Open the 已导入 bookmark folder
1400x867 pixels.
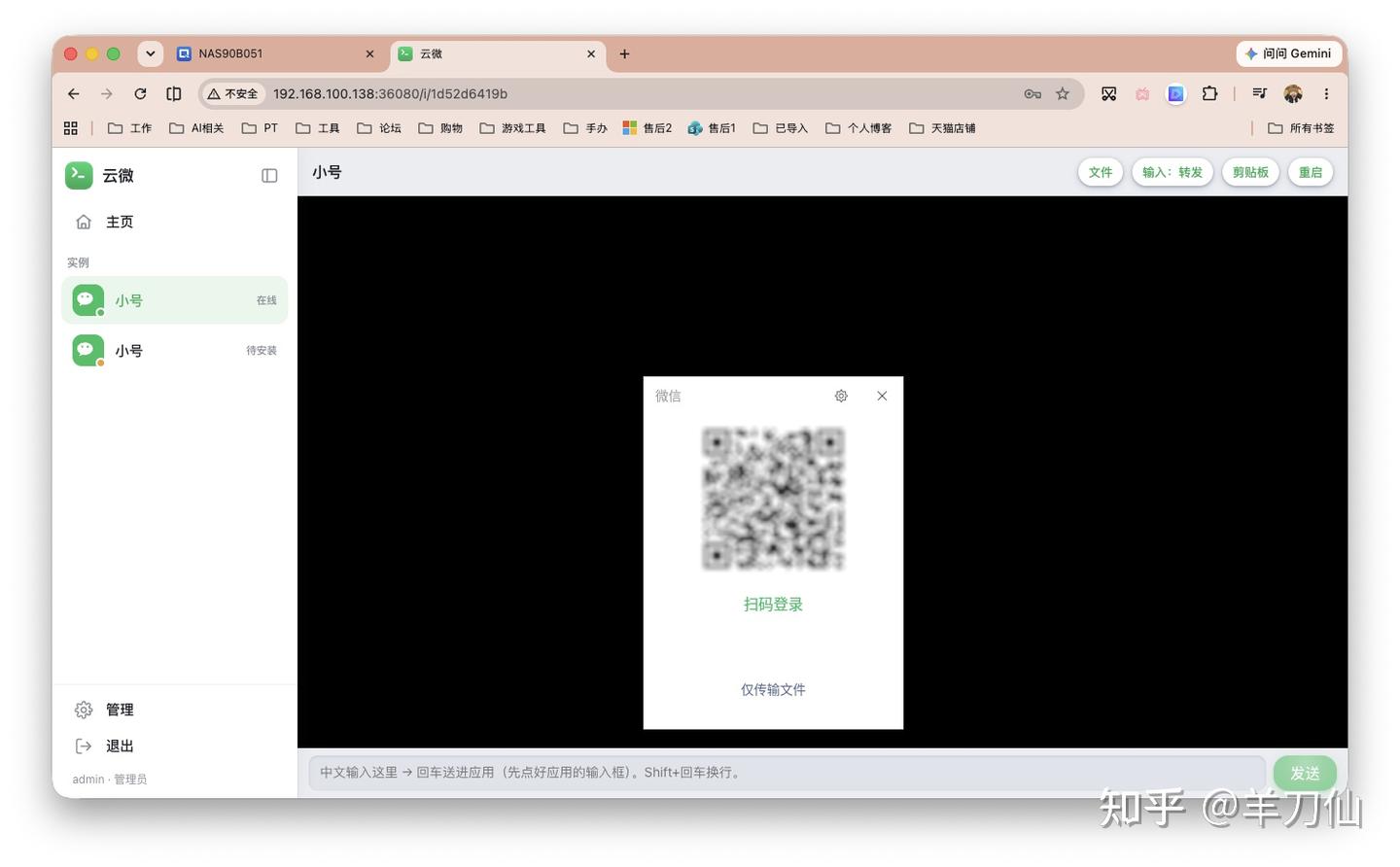pos(781,128)
